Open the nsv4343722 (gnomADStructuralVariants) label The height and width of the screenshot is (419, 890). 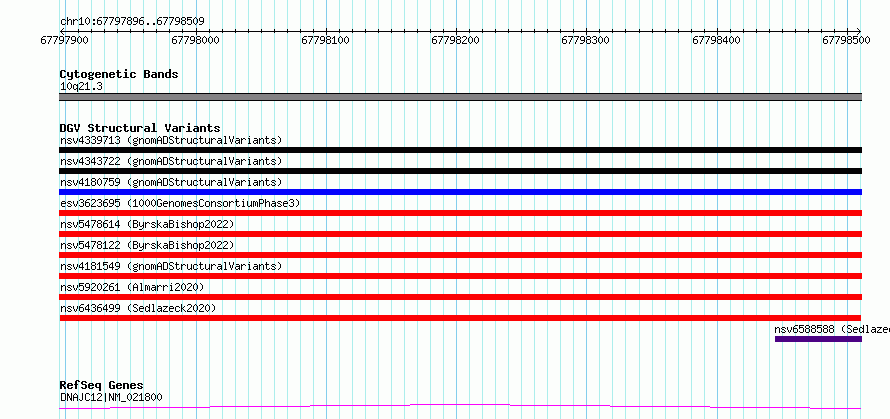pyautogui.click(x=171, y=161)
